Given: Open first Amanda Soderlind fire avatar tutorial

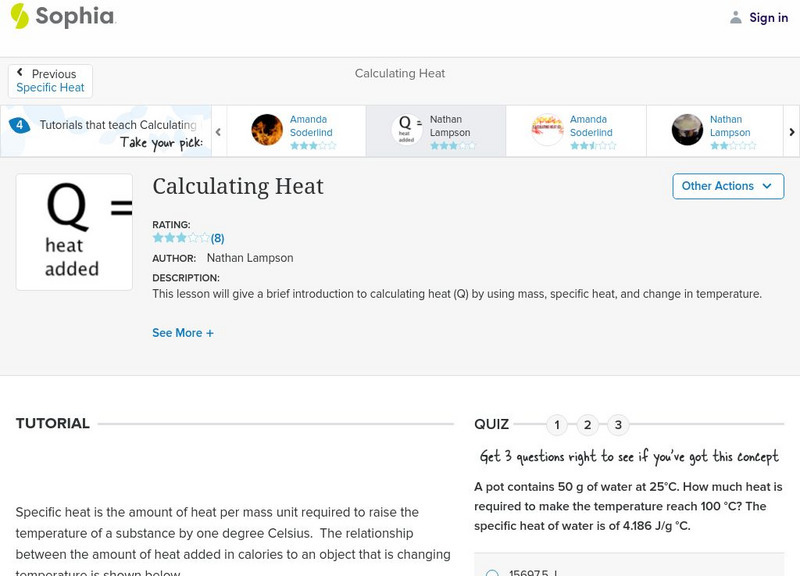Looking at the screenshot, I should [x=267, y=130].
